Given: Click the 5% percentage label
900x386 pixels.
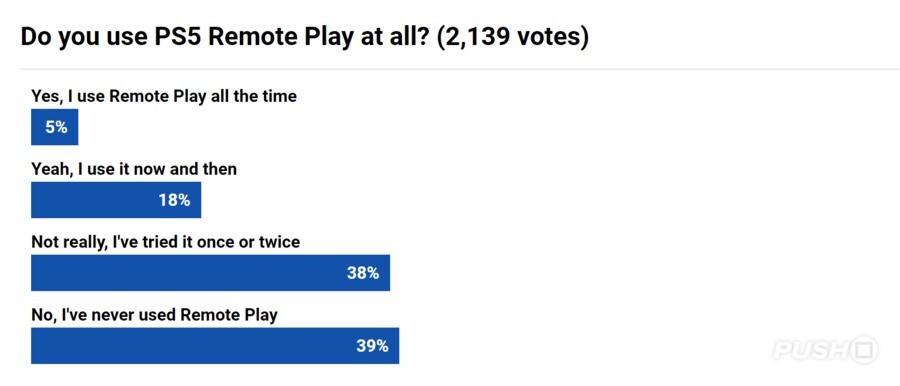Looking at the screenshot, I should pyautogui.click(x=56, y=128).
